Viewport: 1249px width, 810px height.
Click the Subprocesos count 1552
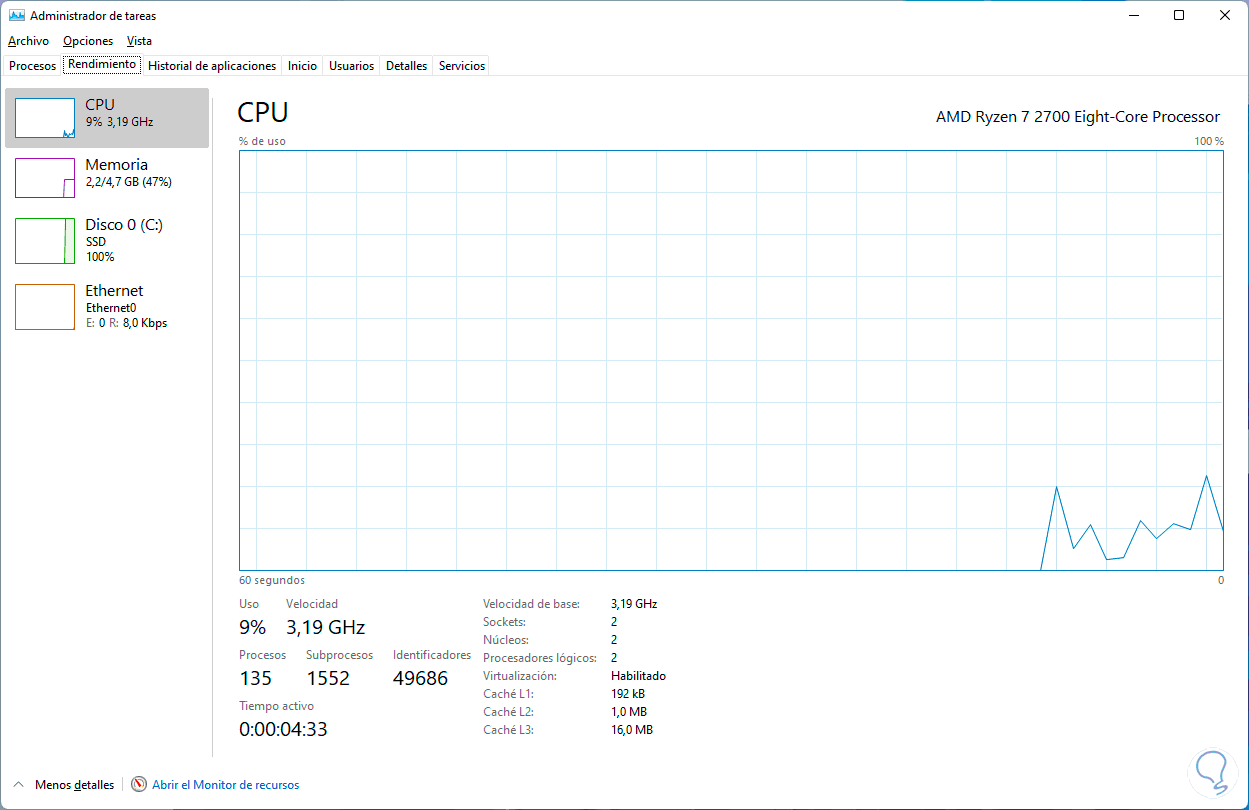click(328, 679)
